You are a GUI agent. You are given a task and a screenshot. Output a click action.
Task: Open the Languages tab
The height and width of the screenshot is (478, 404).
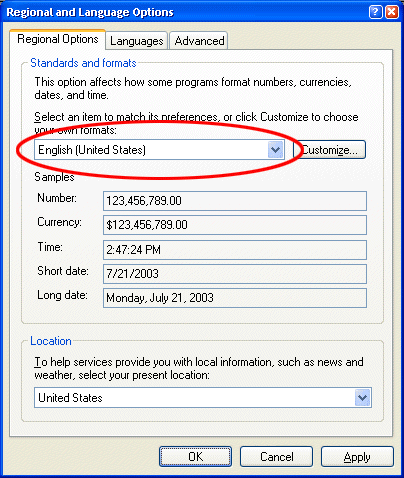(136, 41)
